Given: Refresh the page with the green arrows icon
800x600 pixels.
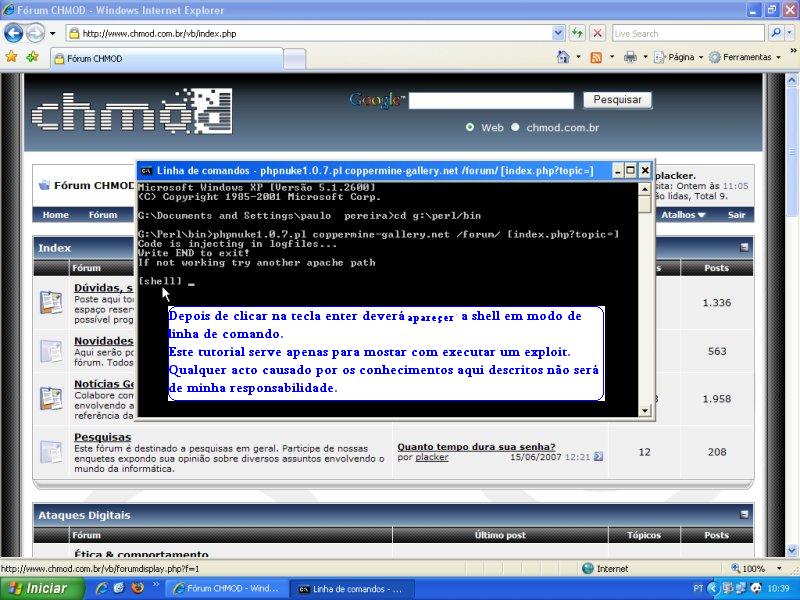Looking at the screenshot, I should 577,34.
